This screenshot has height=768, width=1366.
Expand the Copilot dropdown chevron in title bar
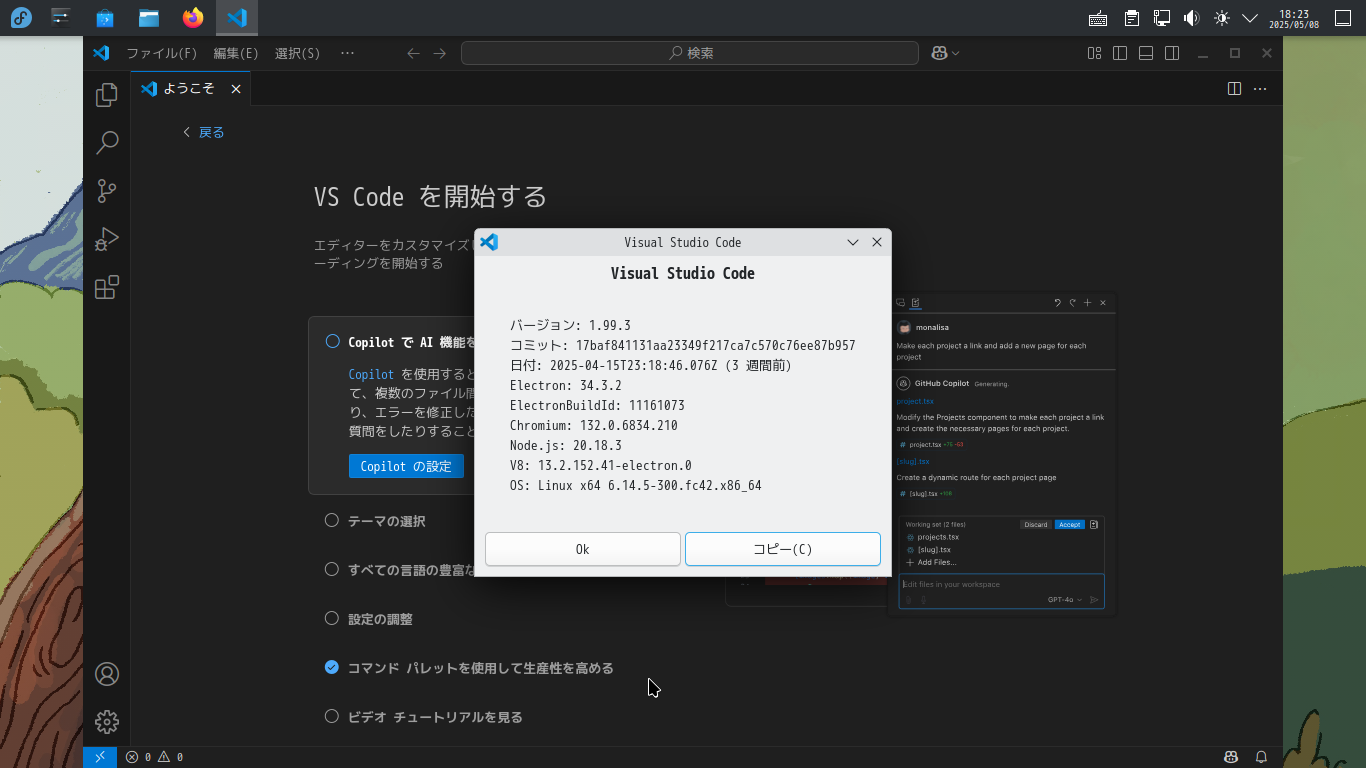coord(956,53)
